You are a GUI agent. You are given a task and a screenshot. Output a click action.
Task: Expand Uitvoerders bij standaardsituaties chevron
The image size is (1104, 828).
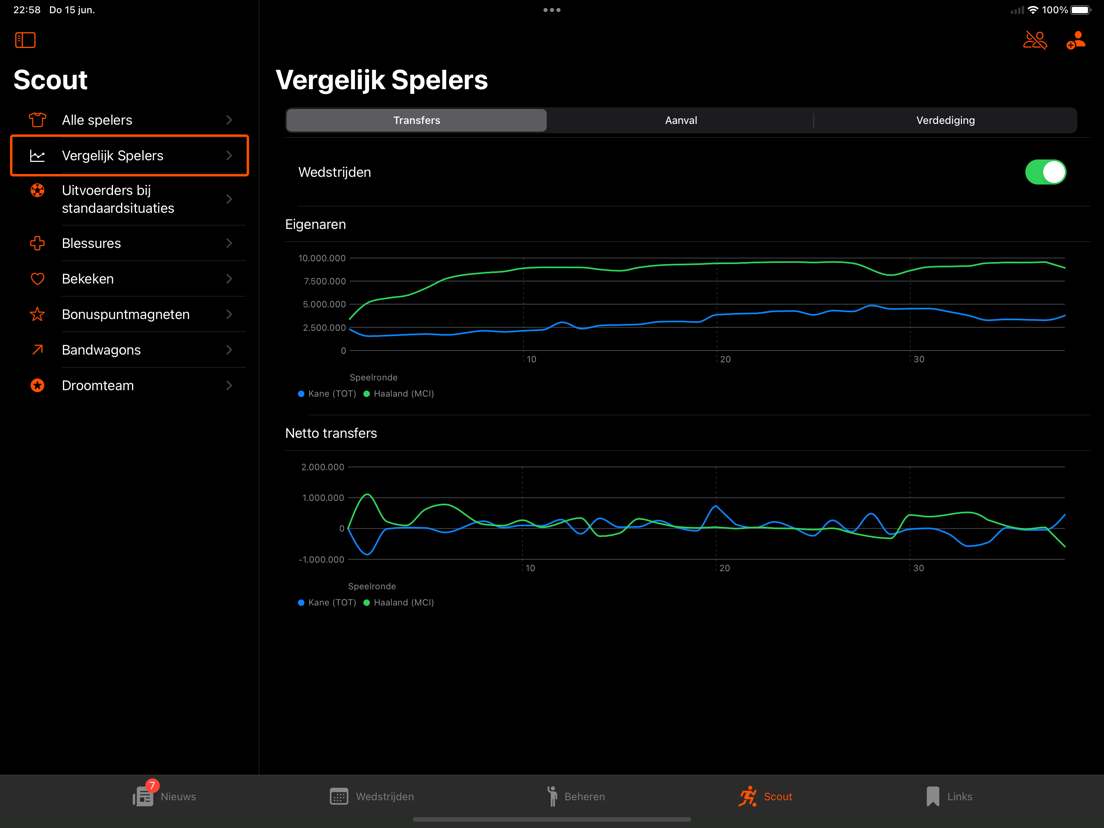229,199
